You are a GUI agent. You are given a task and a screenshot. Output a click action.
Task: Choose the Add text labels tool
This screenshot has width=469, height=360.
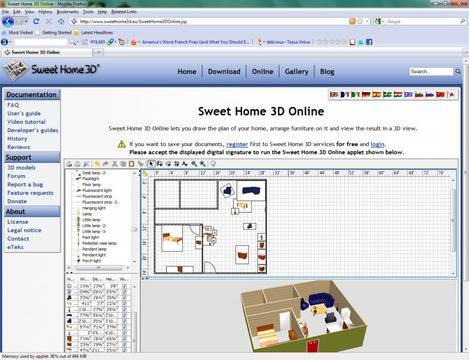pos(185,164)
